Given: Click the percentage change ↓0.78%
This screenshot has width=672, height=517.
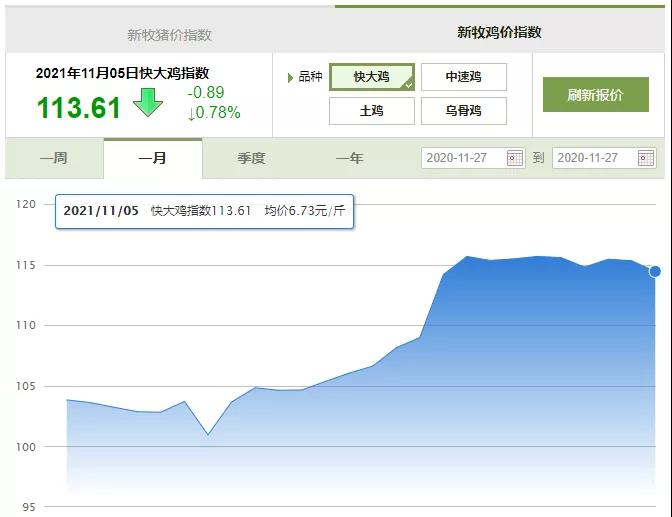Looking at the screenshot, I should 214,113.
